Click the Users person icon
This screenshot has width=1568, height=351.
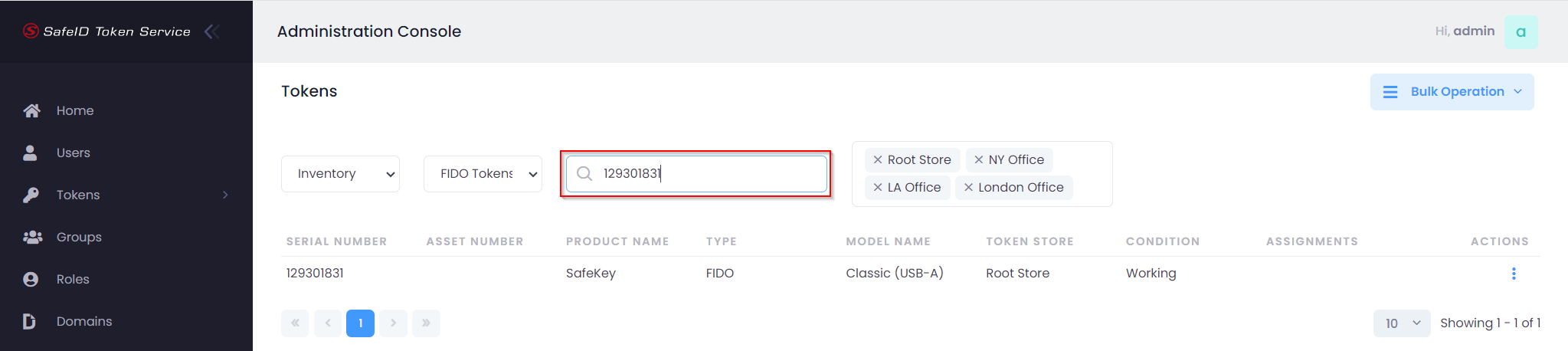[x=30, y=153]
